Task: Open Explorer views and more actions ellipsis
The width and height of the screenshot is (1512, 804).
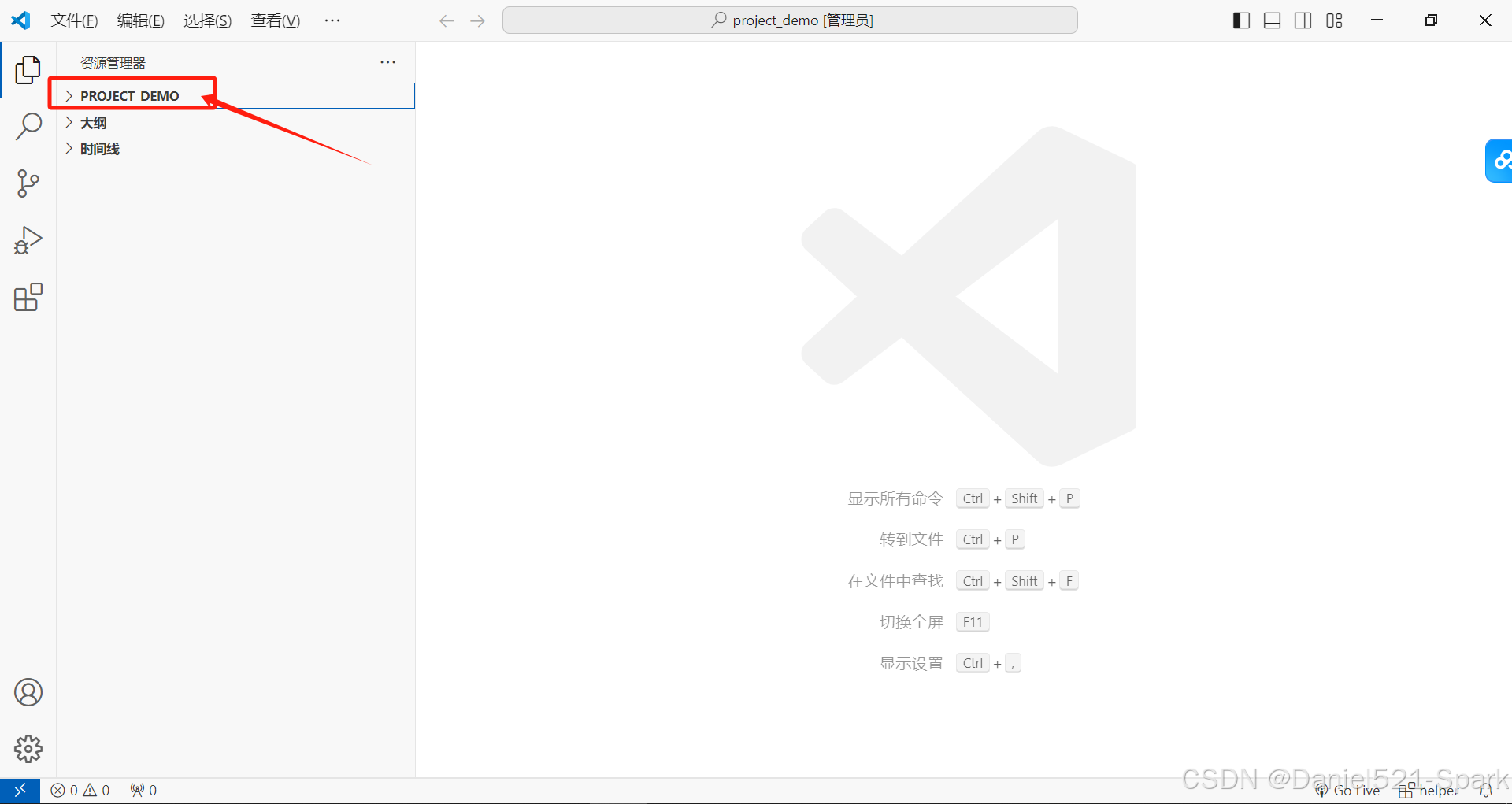Action: [x=388, y=62]
